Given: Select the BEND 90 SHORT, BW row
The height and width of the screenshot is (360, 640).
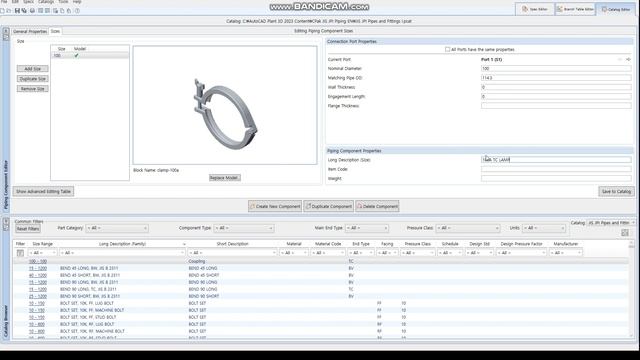Looking at the screenshot, I should tap(320, 296).
